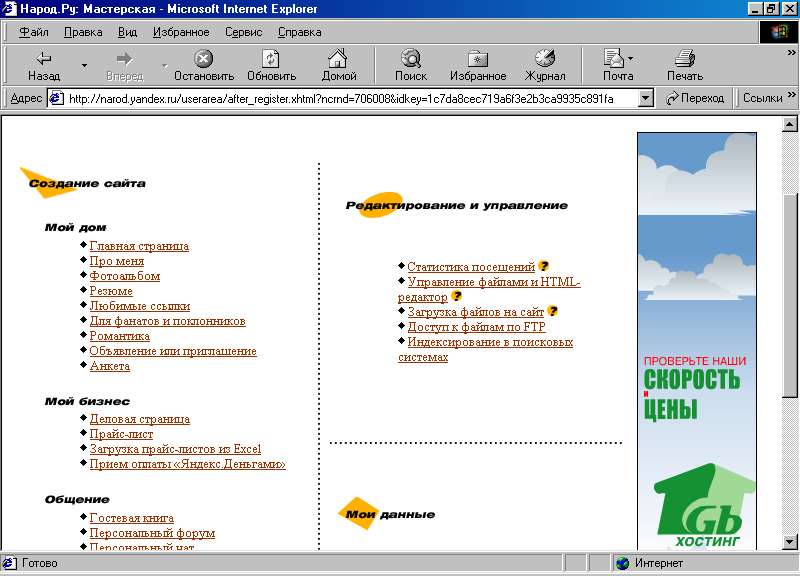The image size is (800, 576).
Task: Click the Ссылки links bar label
Action: 762,98
